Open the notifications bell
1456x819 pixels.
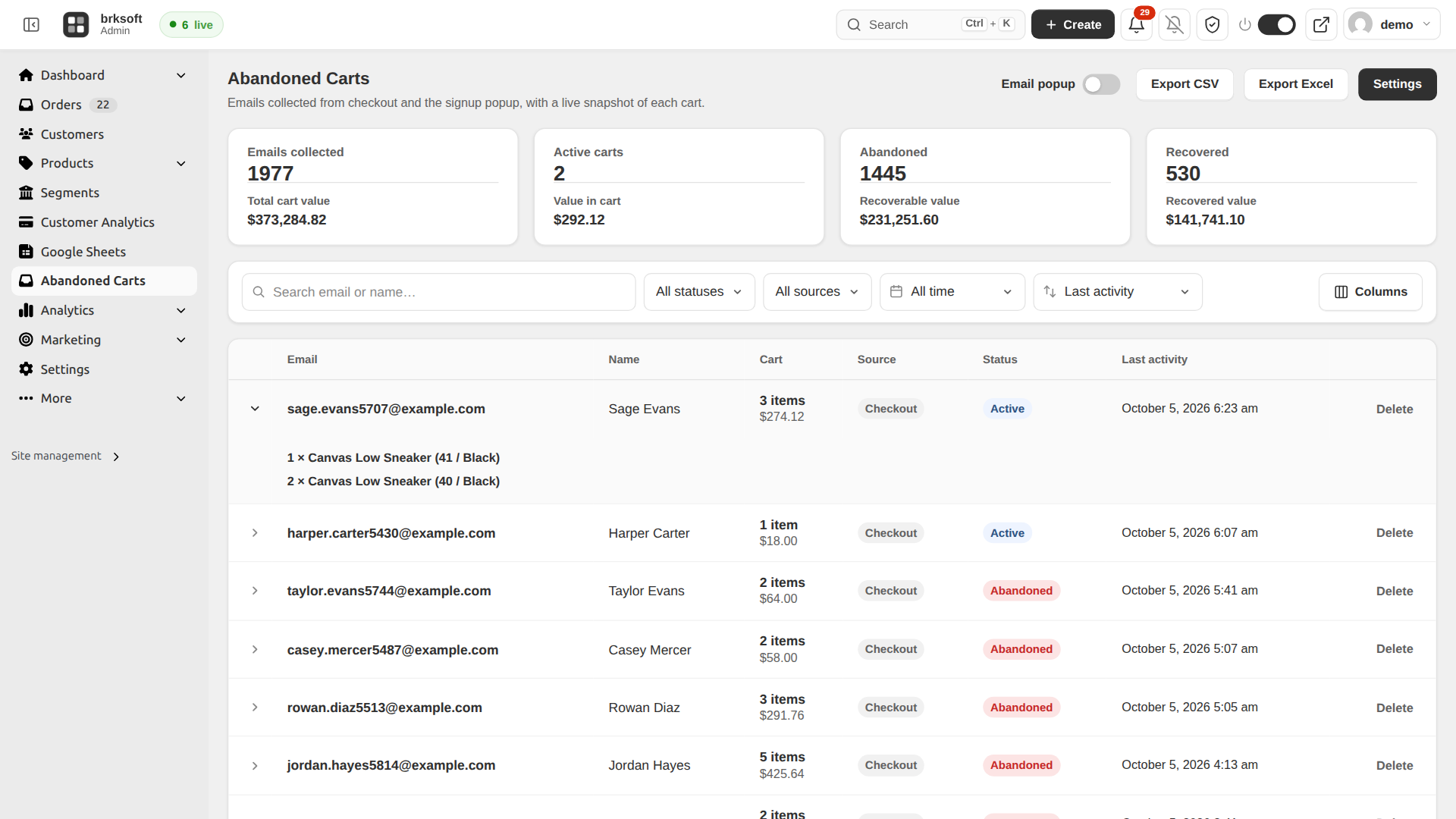(1136, 24)
